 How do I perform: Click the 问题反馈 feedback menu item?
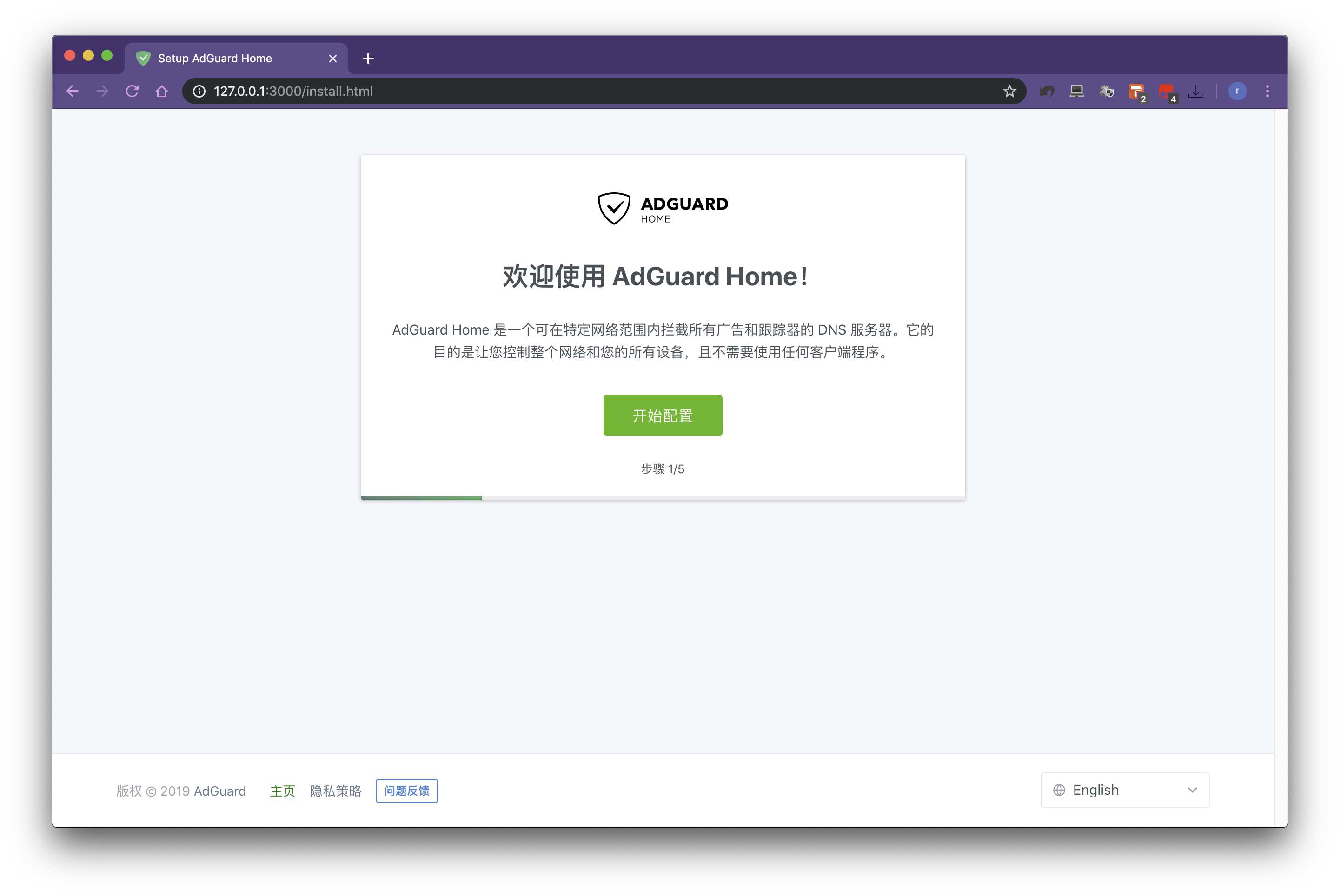click(407, 790)
